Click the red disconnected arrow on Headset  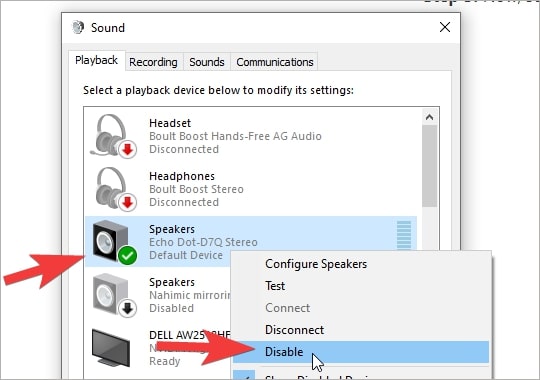[127, 149]
